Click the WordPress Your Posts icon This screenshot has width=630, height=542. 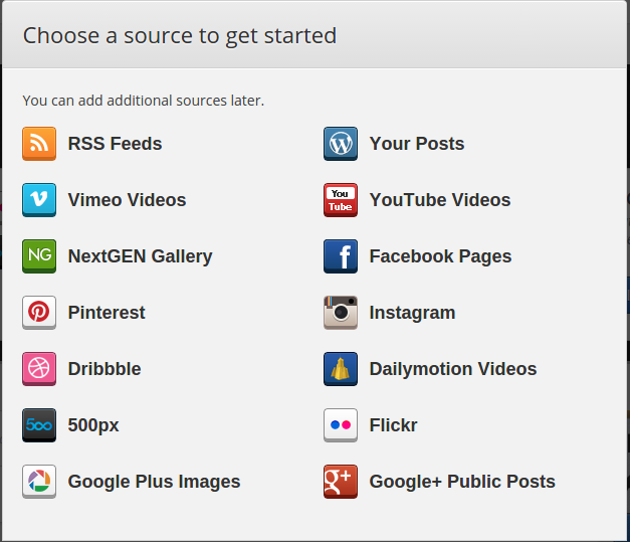[340, 144]
